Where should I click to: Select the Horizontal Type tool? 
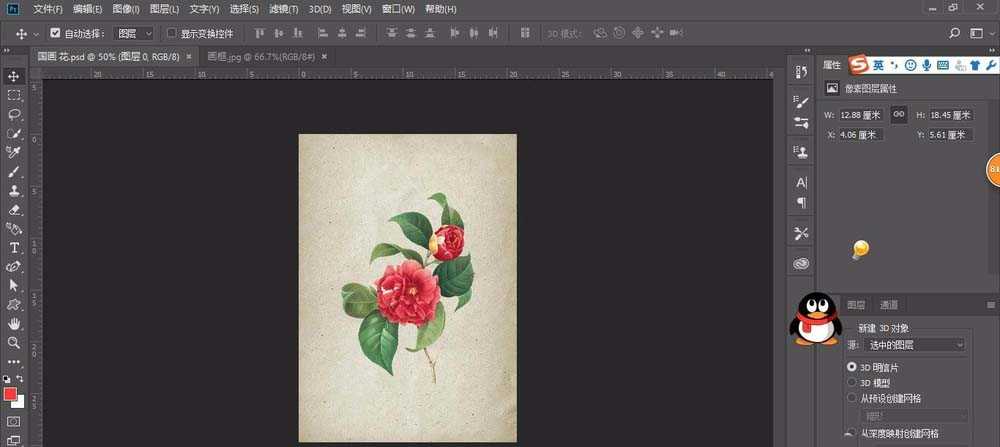click(x=14, y=248)
